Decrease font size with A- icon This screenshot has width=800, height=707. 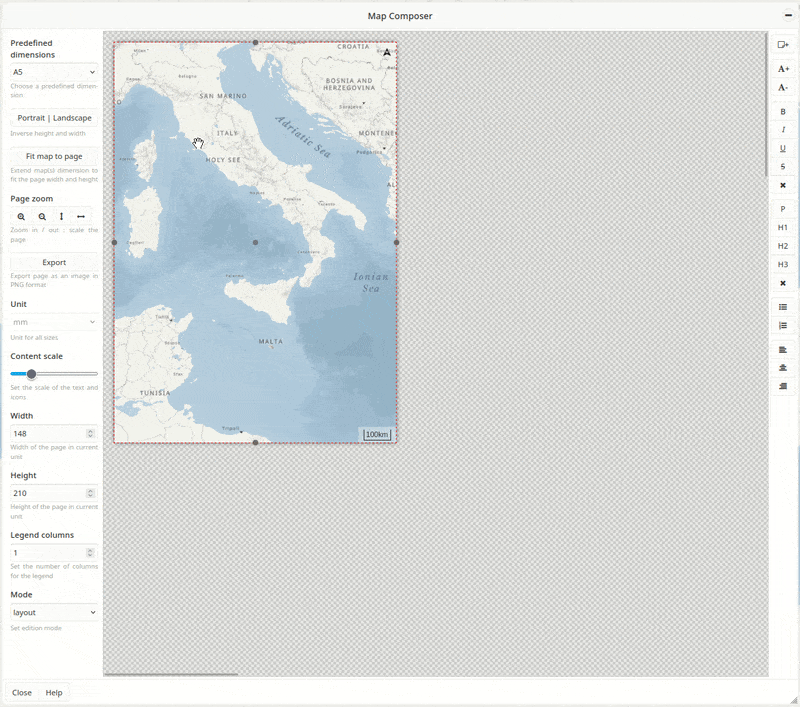[x=783, y=88]
